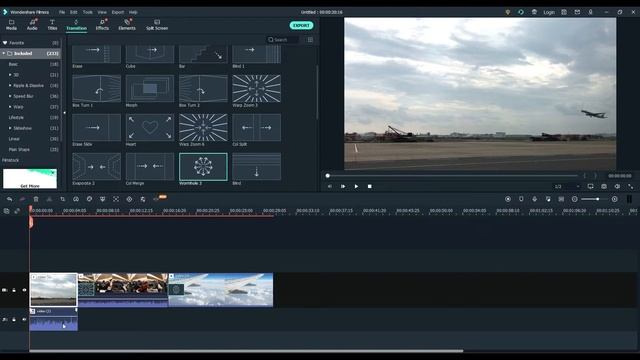Image resolution: width=640 pixels, height=360 pixels.
Task: Expand the 3D transitions category
Action: (x=10, y=75)
